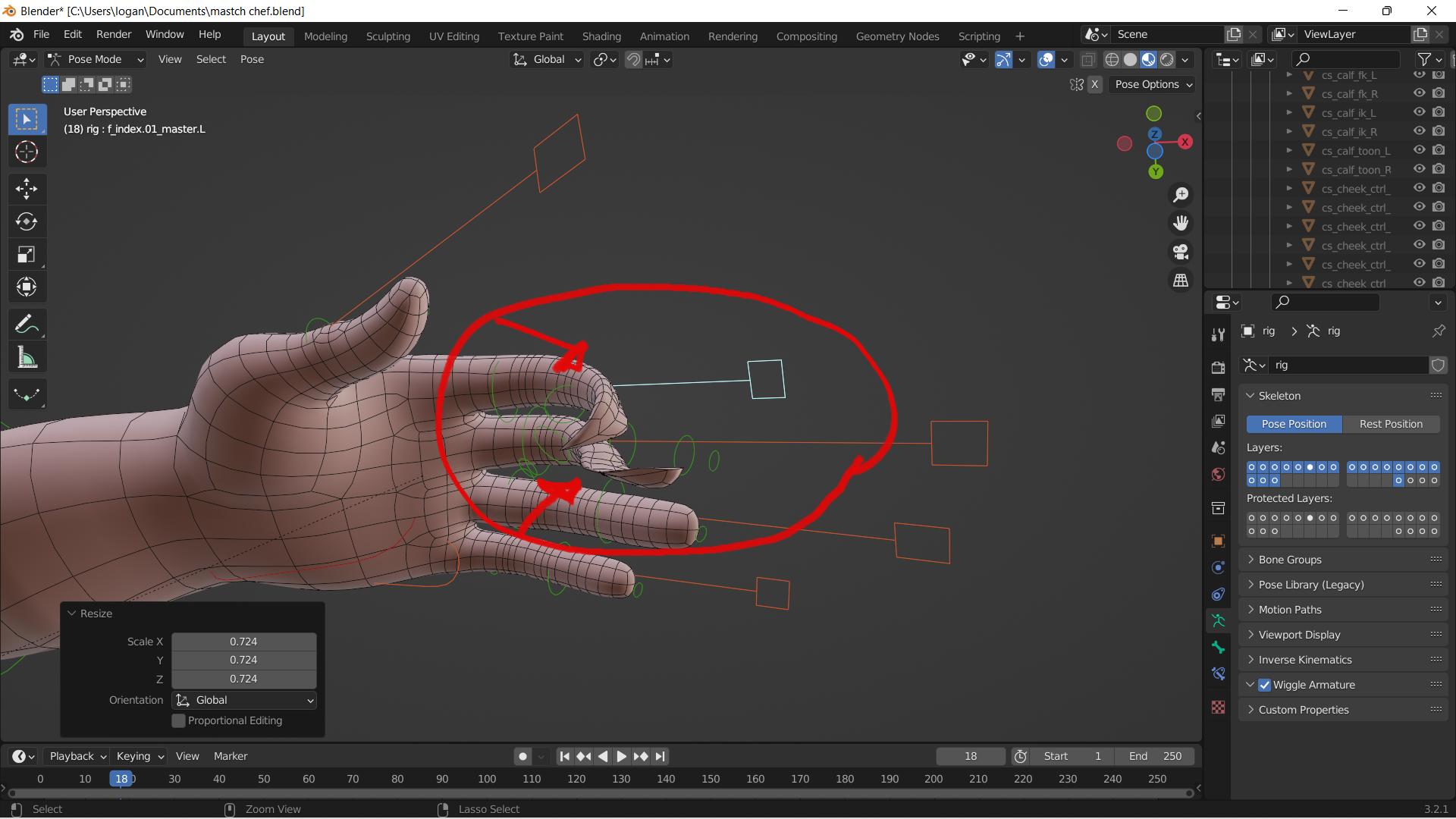
Task: Expand the Inverse Kinematics section
Action: (x=1304, y=660)
